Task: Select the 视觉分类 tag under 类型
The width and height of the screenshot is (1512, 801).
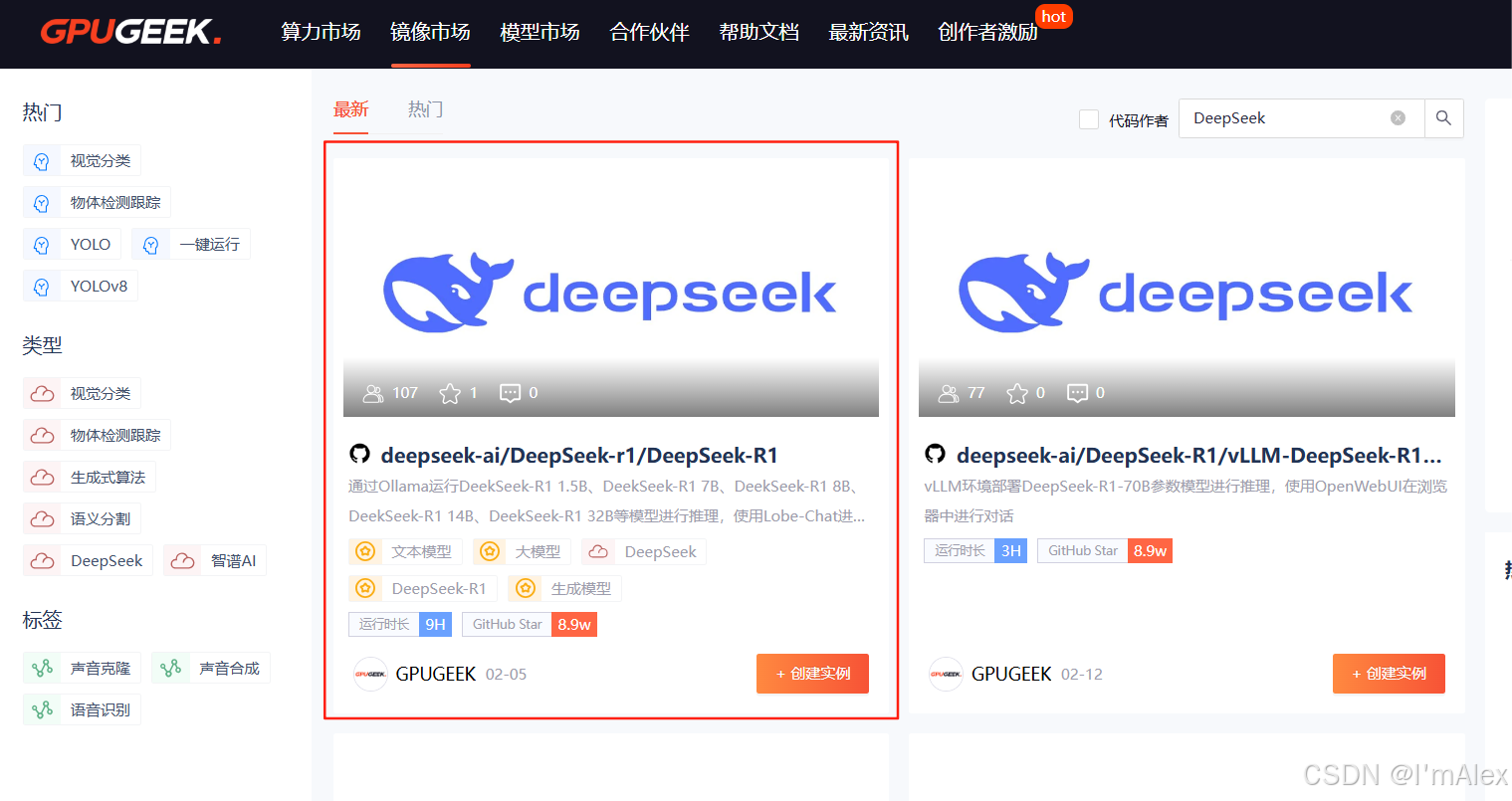Action: click(82, 393)
